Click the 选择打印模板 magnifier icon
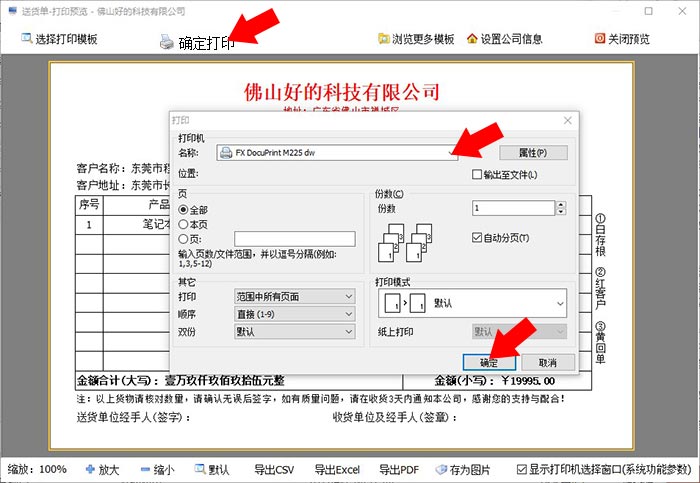 click(x=26, y=38)
